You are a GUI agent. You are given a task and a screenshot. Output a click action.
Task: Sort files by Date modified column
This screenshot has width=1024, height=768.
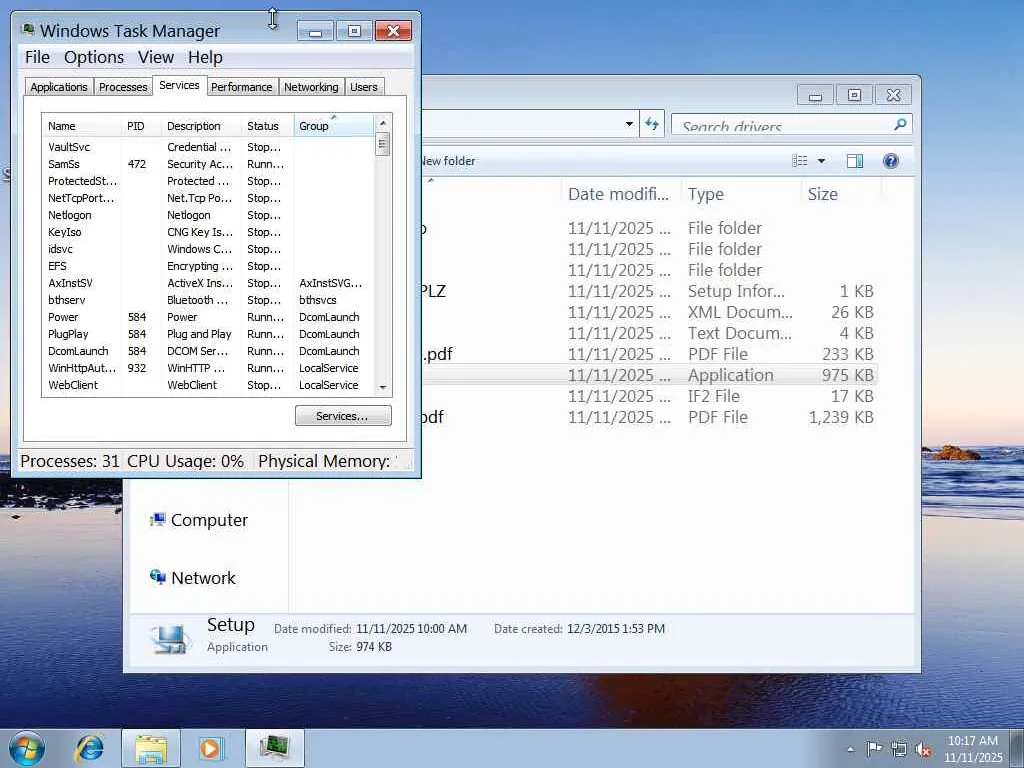coord(620,194)
